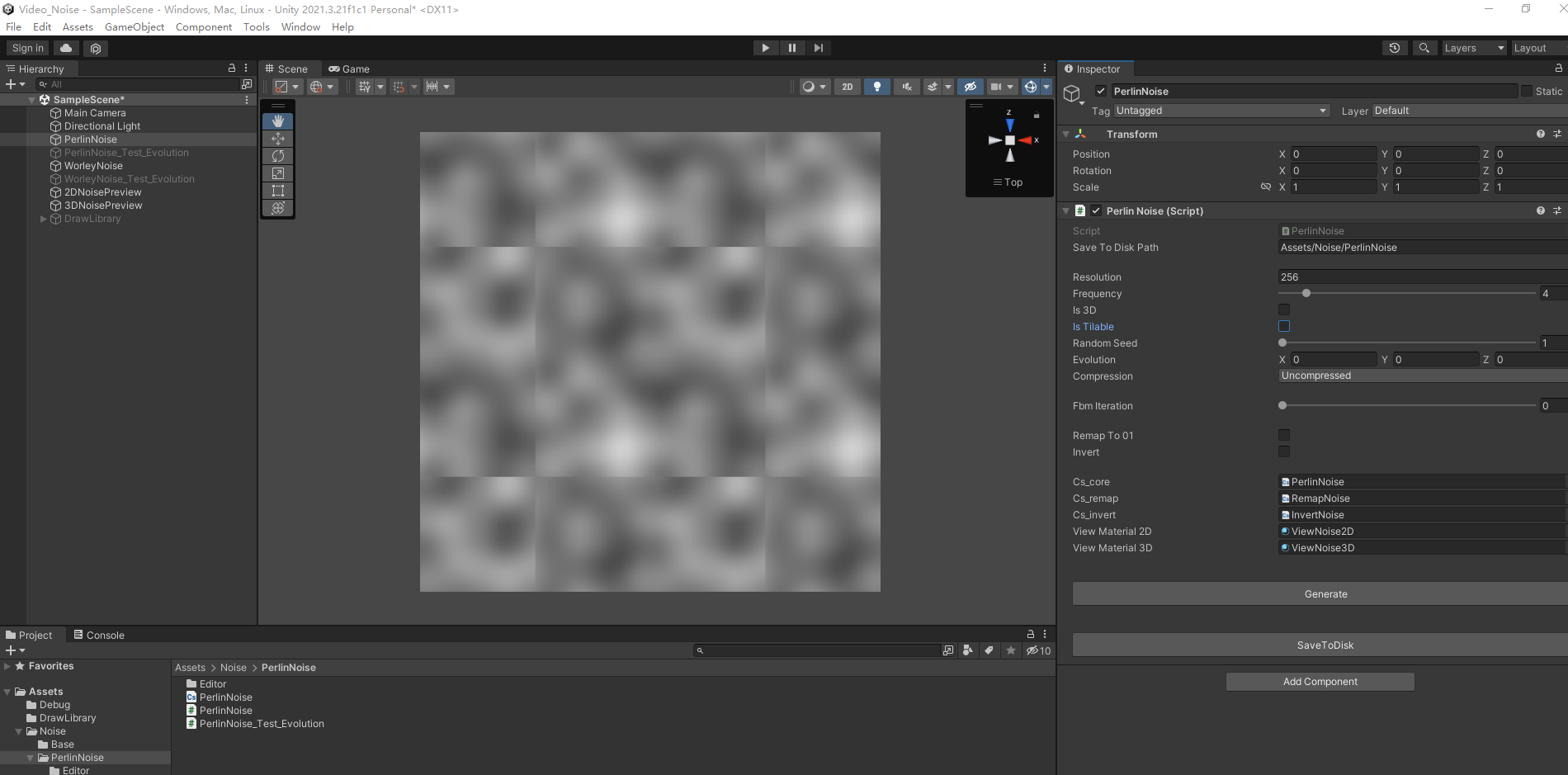Screen dimensions: 1568x775
Task: Enable the Invert checkbox in Perlin Noise
Action: pyautogui.click(x=1284, y=451)
